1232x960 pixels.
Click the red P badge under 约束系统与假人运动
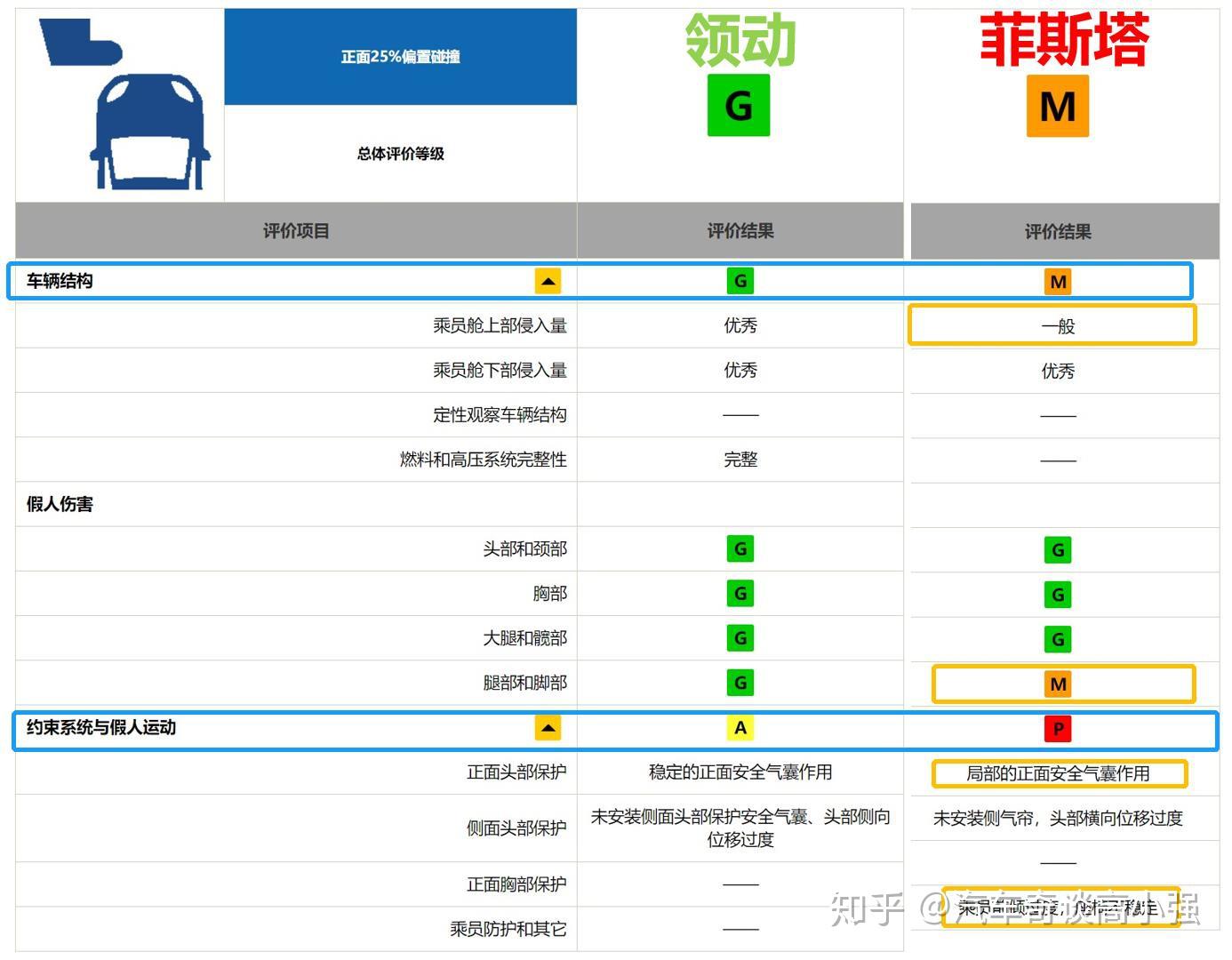pos(1057,728)
